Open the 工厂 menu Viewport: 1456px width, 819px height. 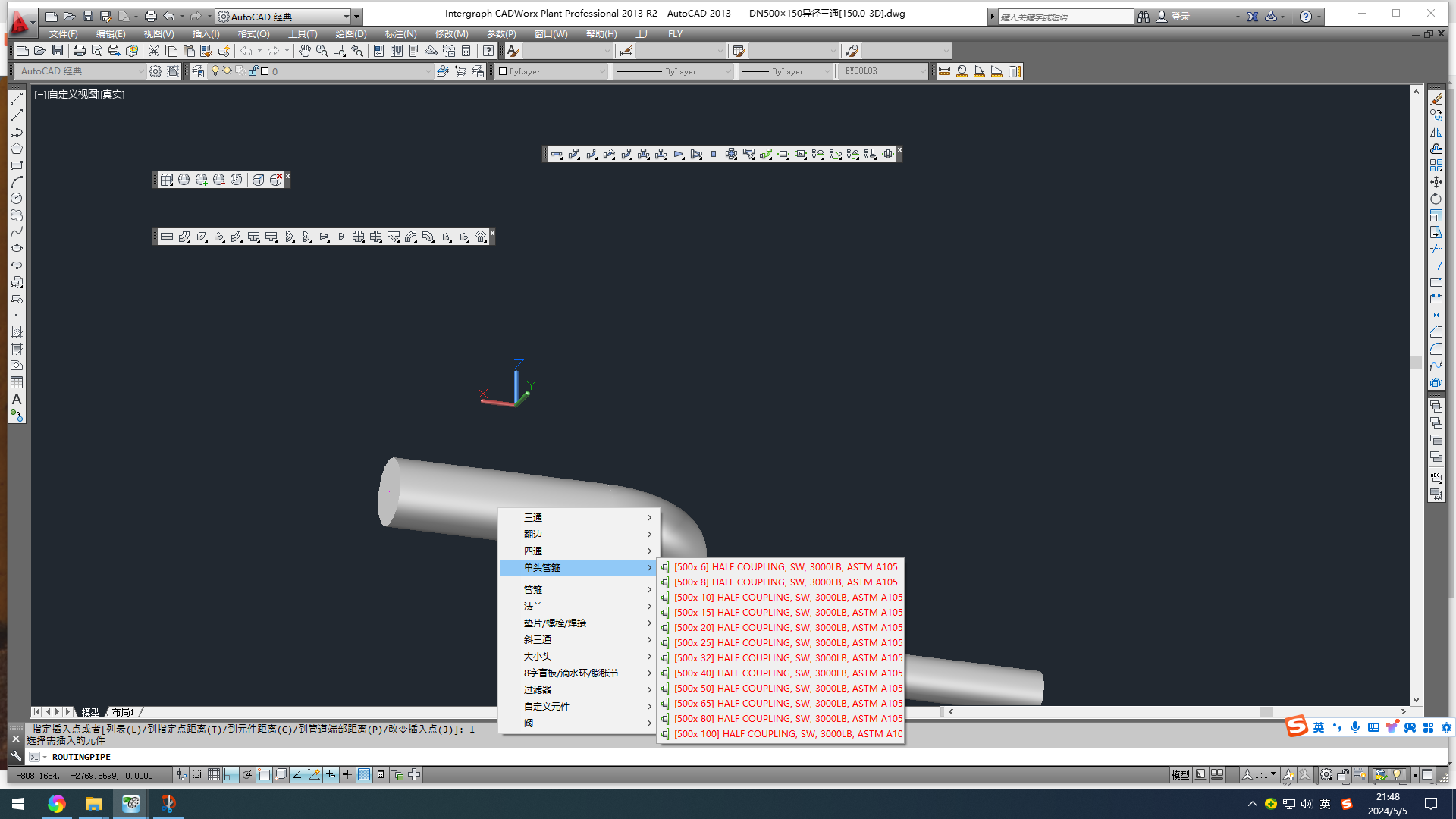pos(644,34)
